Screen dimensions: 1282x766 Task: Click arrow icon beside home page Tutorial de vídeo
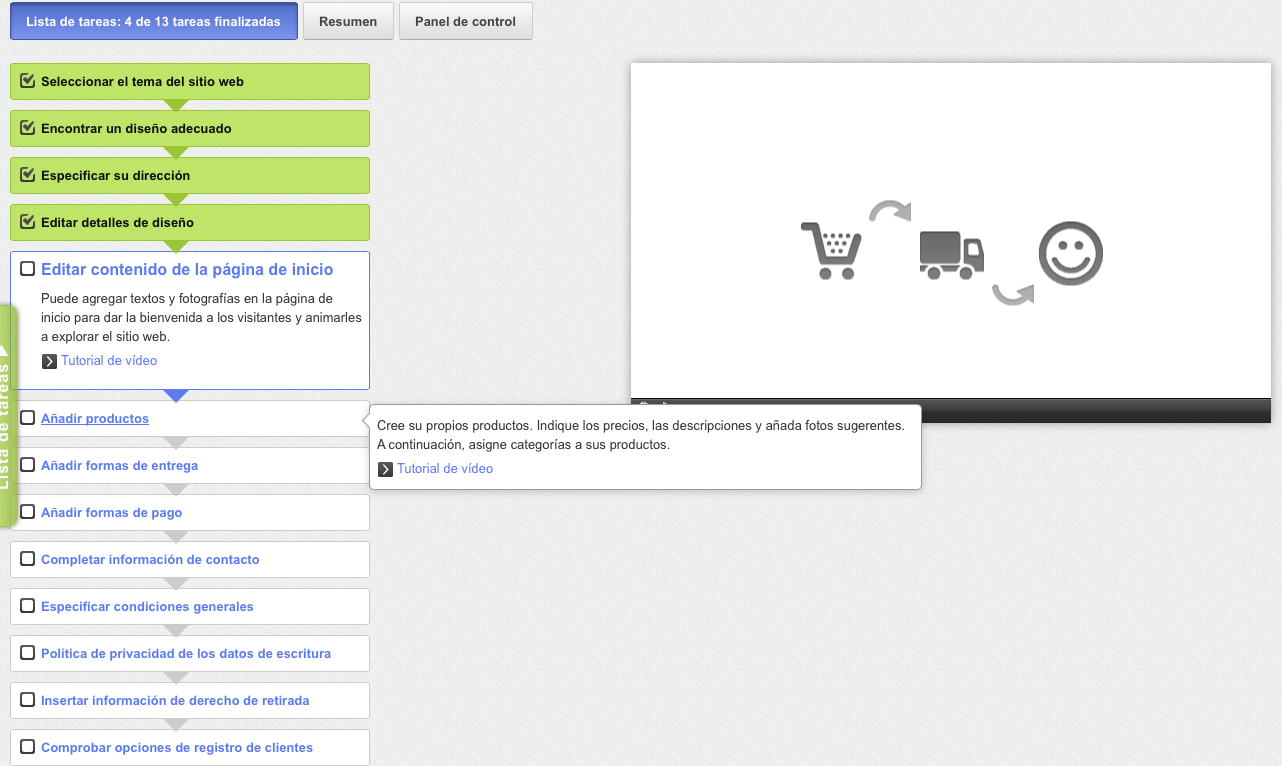pos(49,361)
